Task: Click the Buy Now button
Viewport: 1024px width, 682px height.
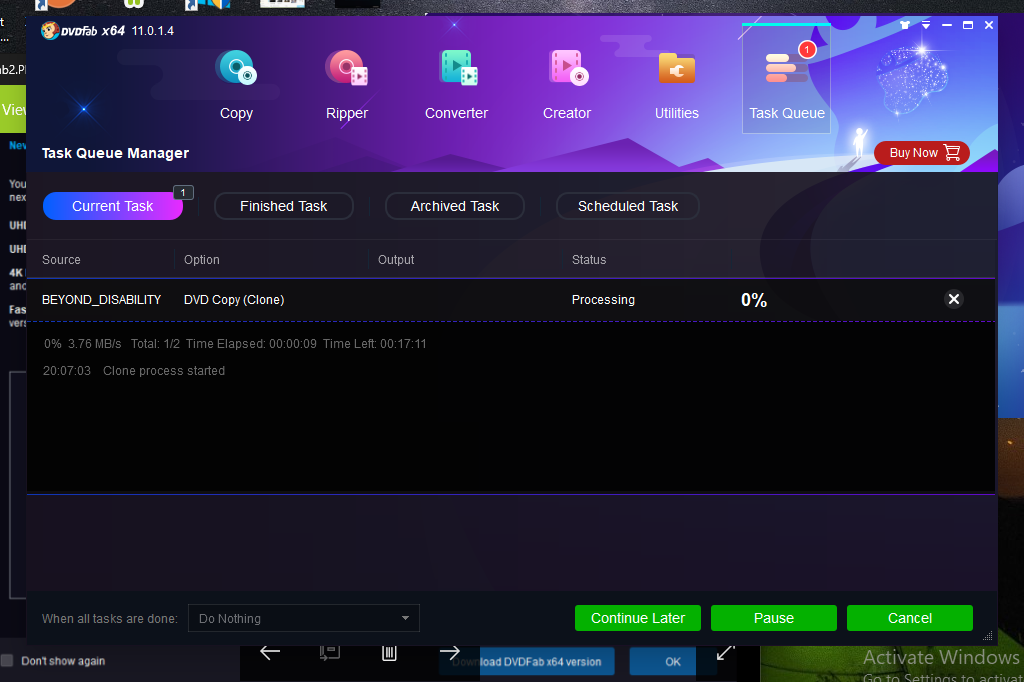Action: 921,153
